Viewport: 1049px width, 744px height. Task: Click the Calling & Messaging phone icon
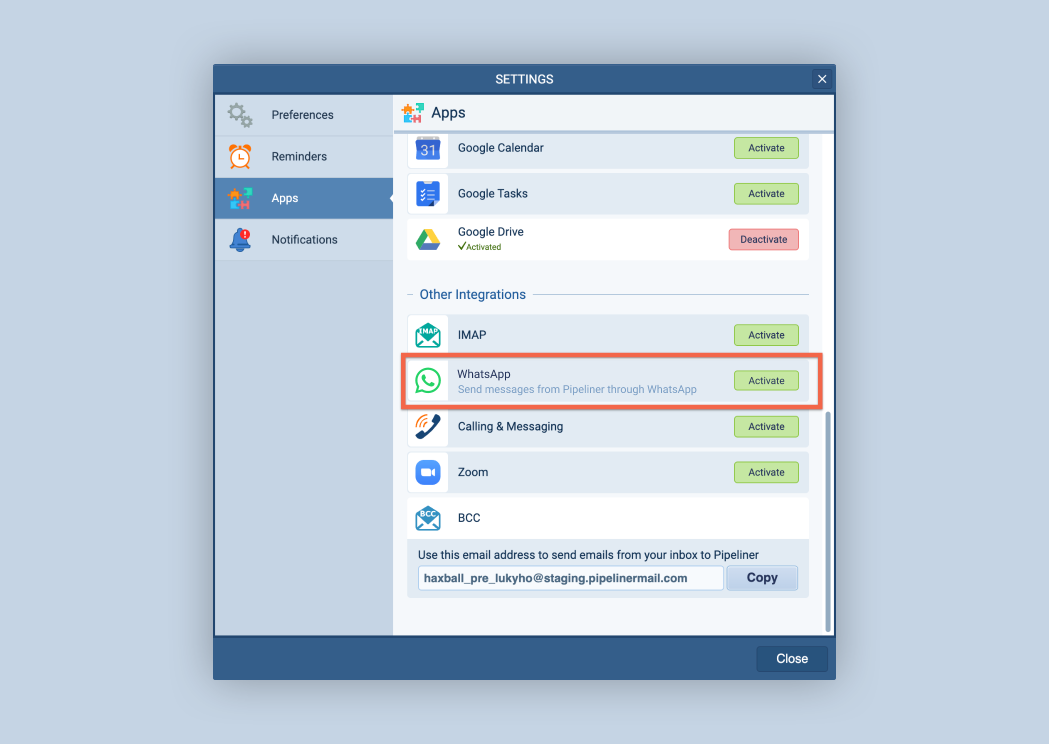pos(427,426)
